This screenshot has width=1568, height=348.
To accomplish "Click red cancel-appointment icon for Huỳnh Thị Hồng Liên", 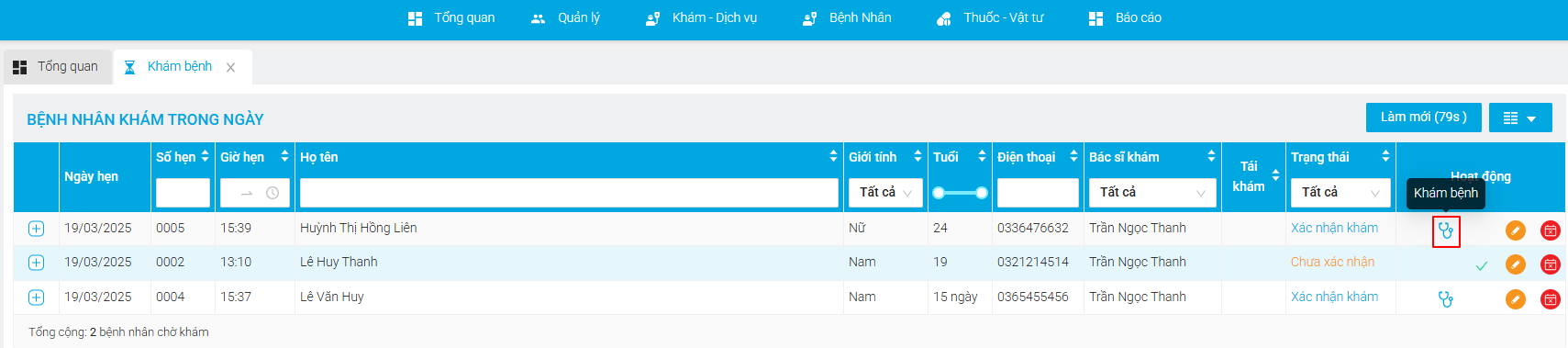I will pyautogui.click(x=1551, y=230).
